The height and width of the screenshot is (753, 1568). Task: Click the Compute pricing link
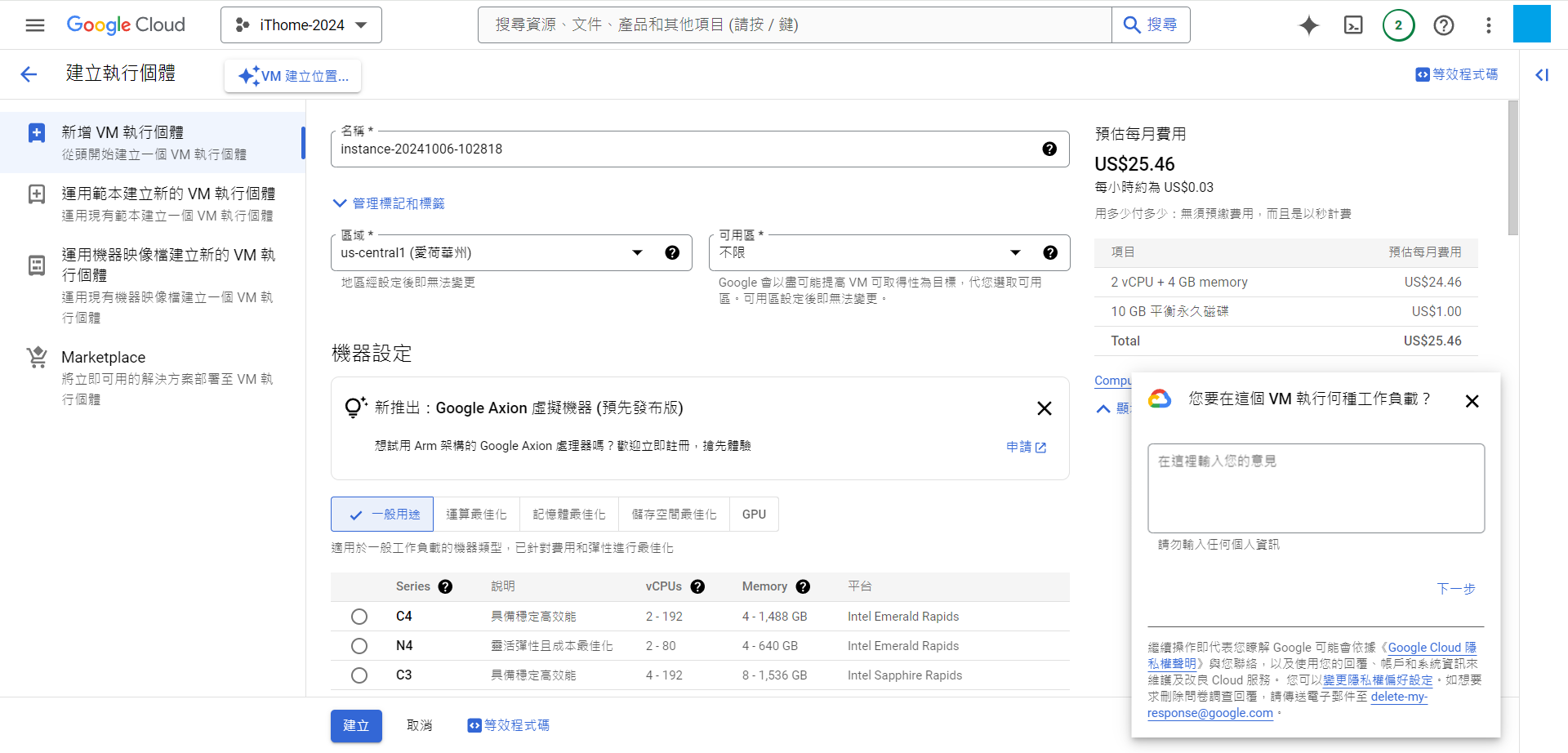[1113, 381]
